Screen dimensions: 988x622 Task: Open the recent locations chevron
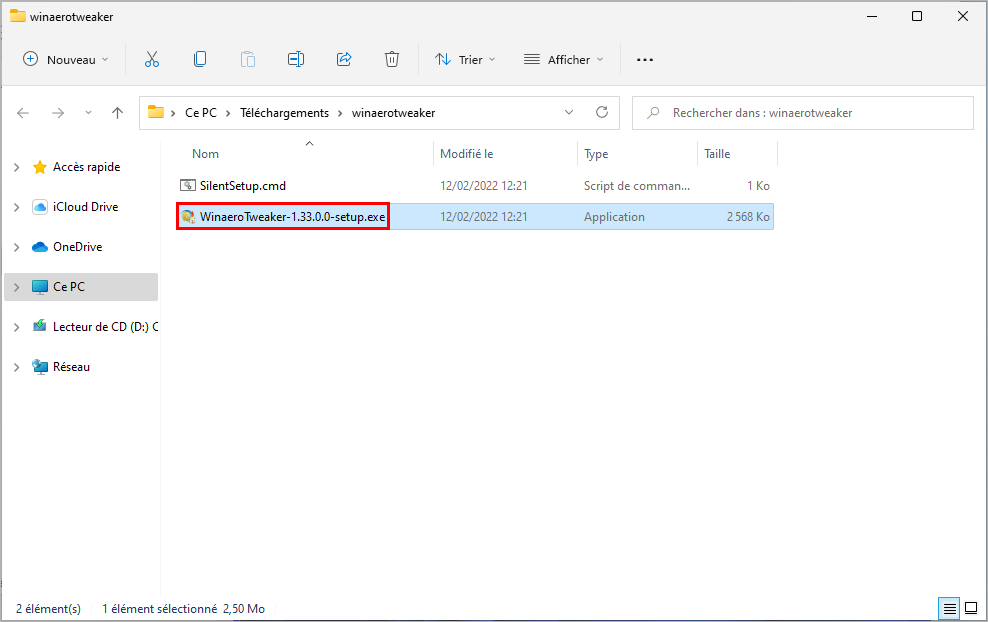[x=88, y=113]
